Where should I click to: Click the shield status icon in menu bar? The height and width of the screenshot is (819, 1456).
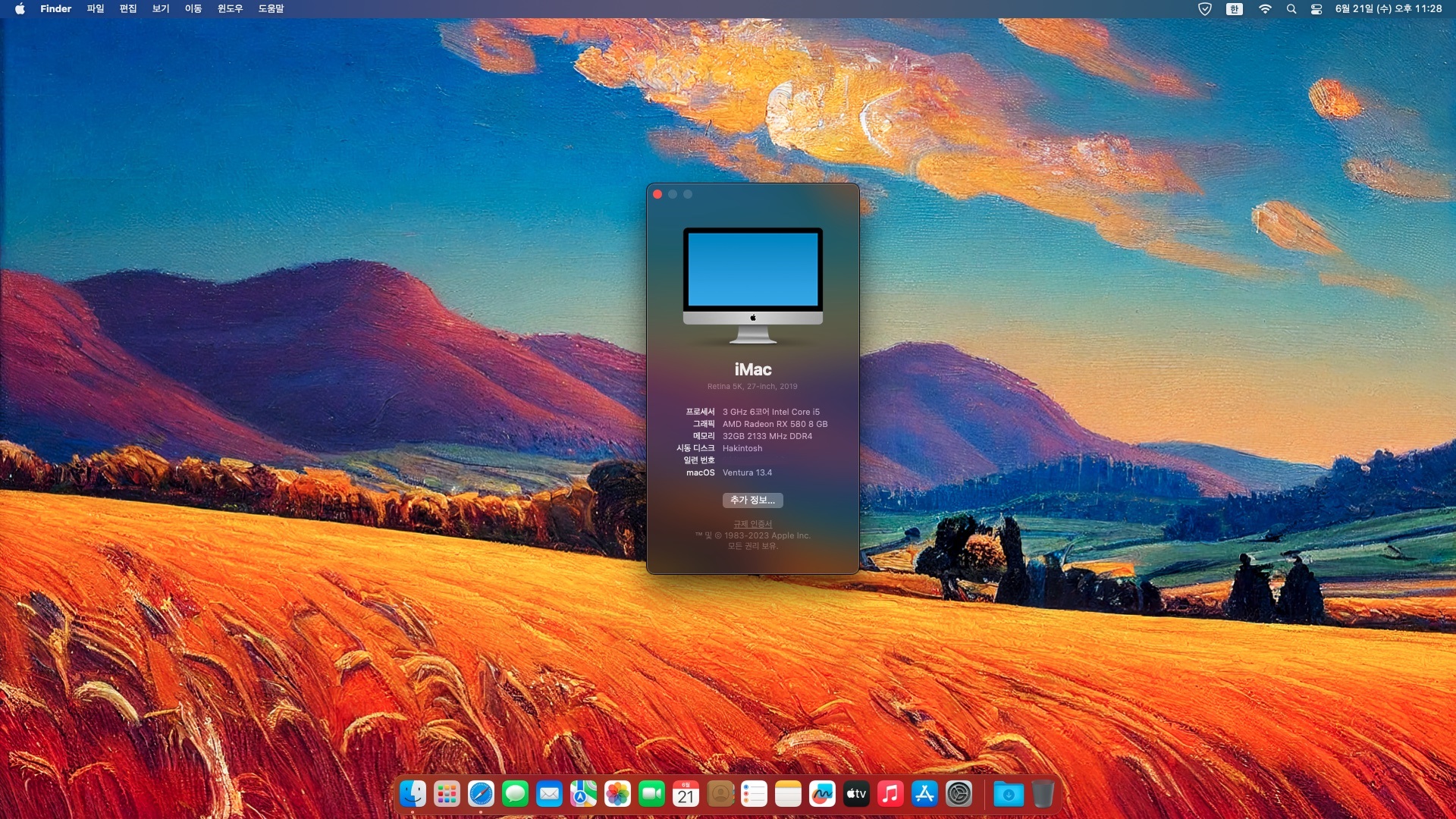[x=1204, y=9]
